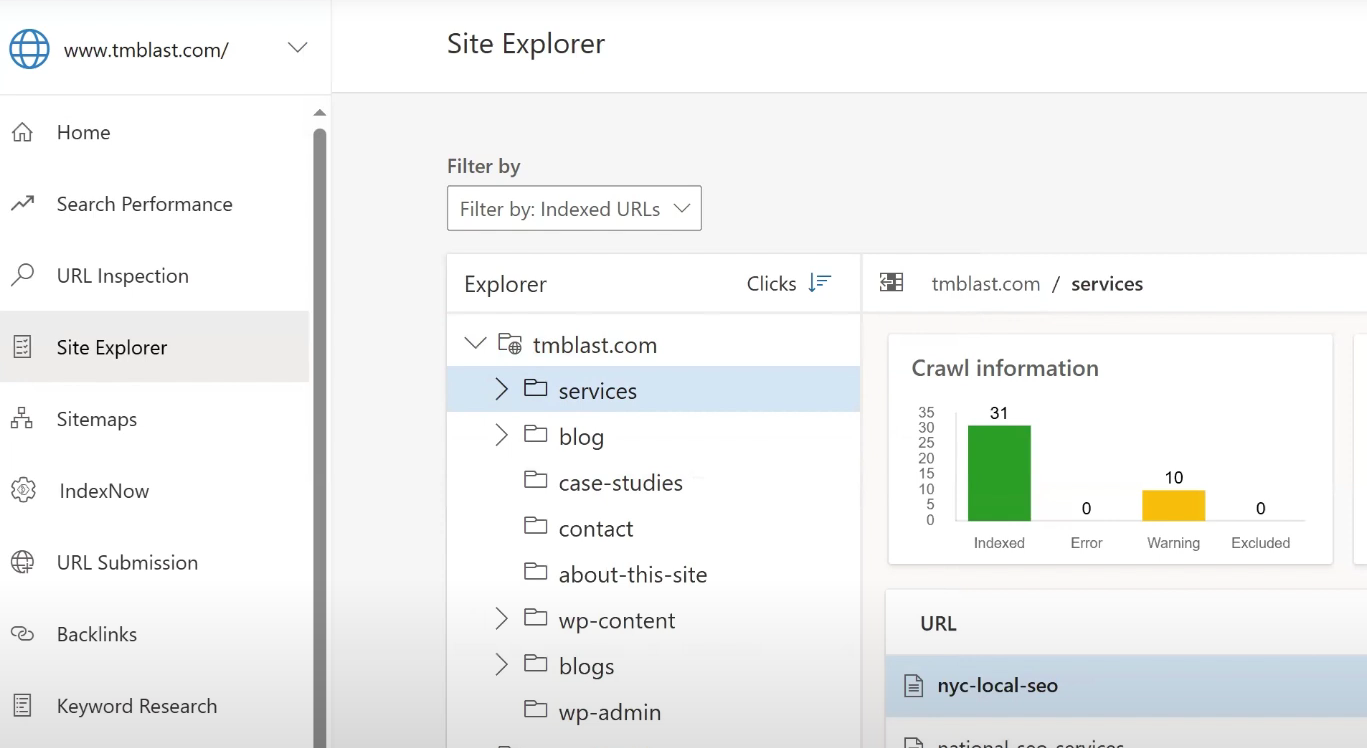This screenshot has width=1367, height=748.
Task: Select about-this-site in the tree
Action: [x=632, y=575]
